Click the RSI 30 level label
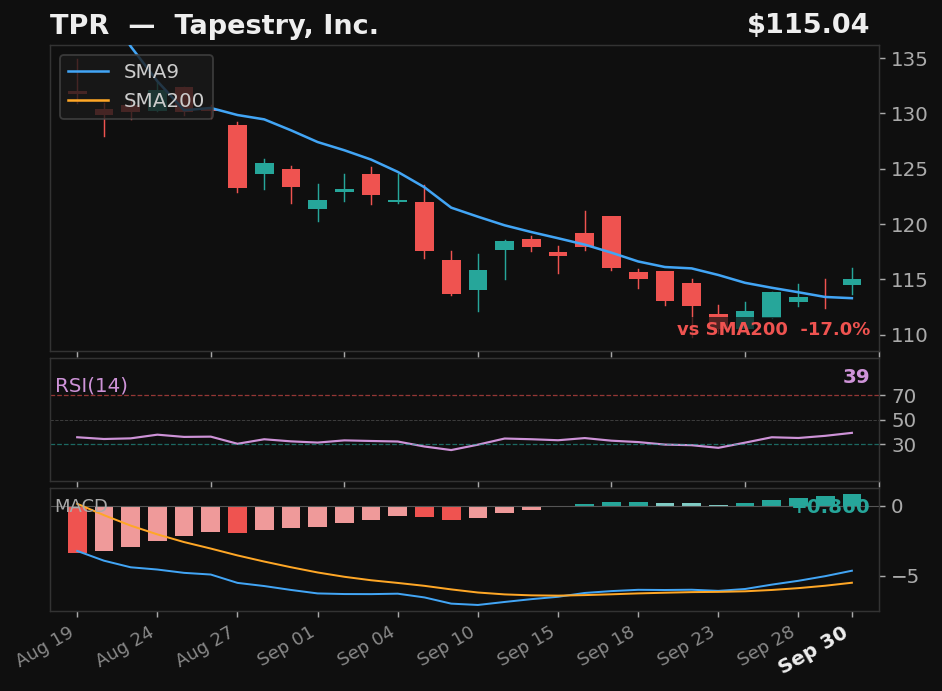942x691 pixels. pyautogui.click(x=904, y=445)
